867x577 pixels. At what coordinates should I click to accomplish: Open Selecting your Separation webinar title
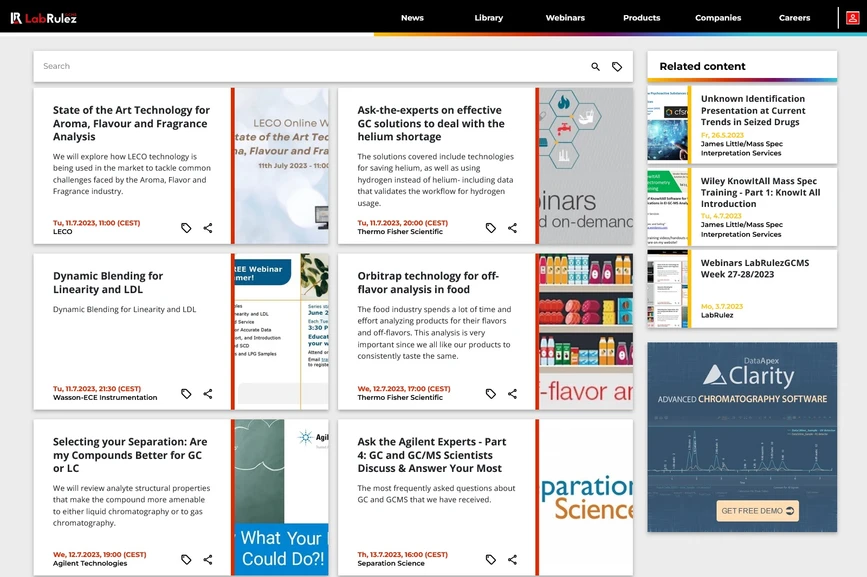coord(130,455)
